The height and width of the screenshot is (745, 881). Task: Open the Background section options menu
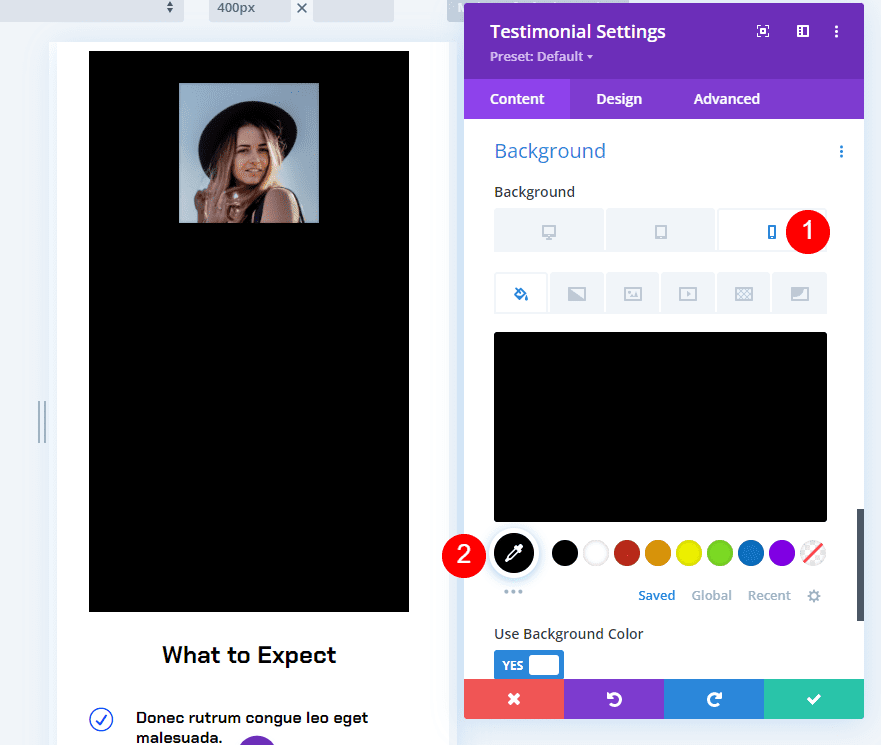point(841,151)
